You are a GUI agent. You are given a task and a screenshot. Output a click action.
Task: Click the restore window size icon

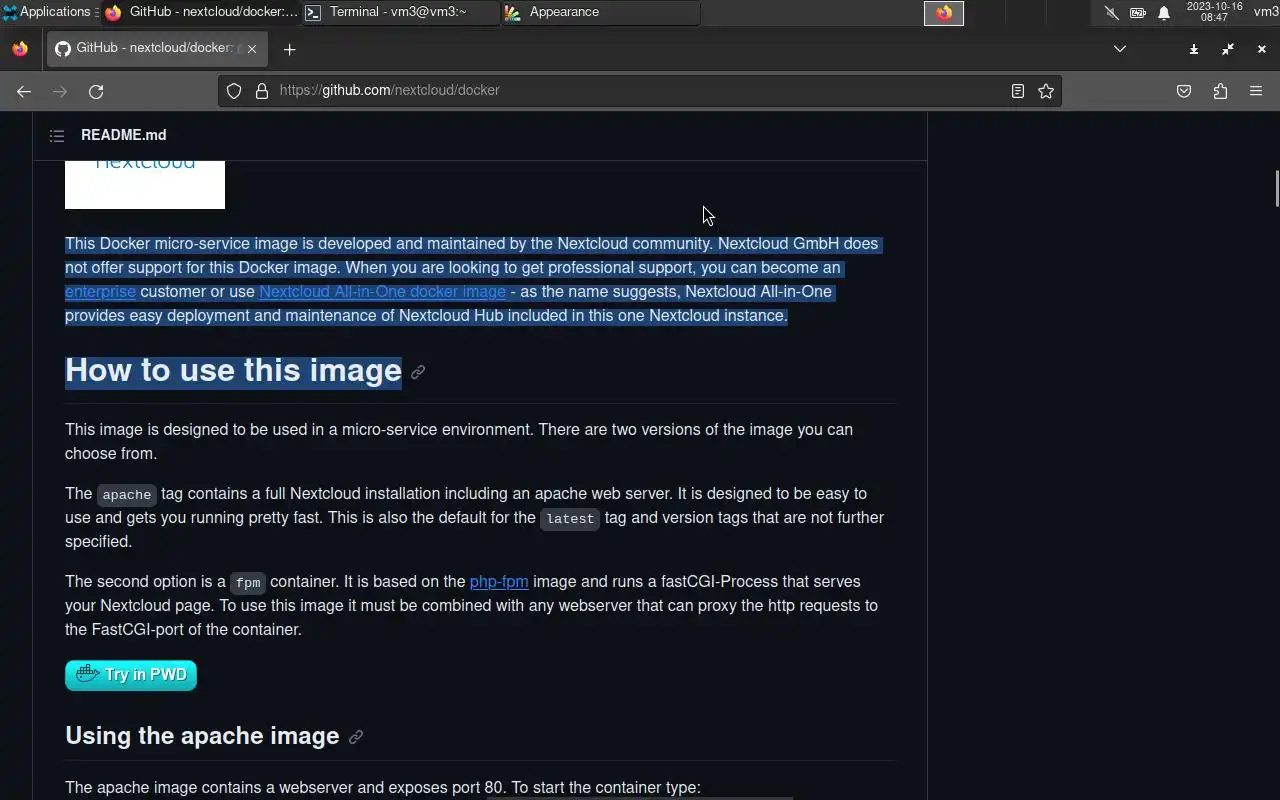click(x=1228, y=49)
